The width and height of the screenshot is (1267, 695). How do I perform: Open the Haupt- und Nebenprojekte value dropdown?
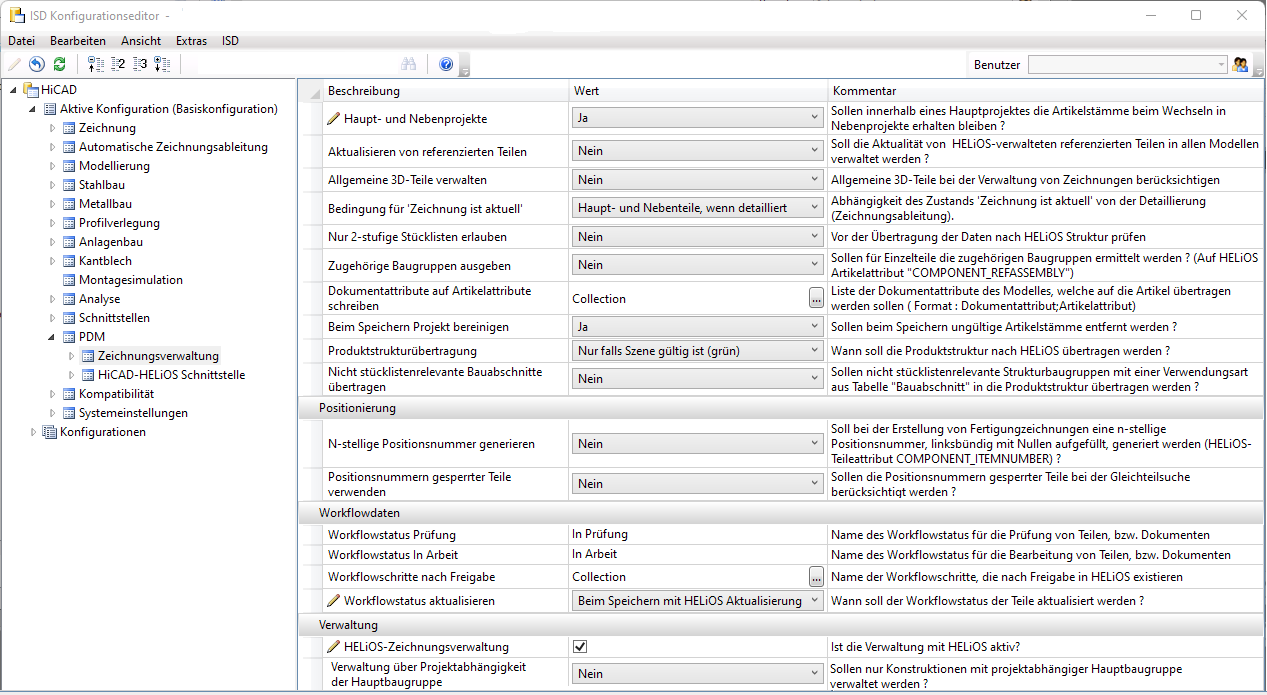click(x=697, y=118)
